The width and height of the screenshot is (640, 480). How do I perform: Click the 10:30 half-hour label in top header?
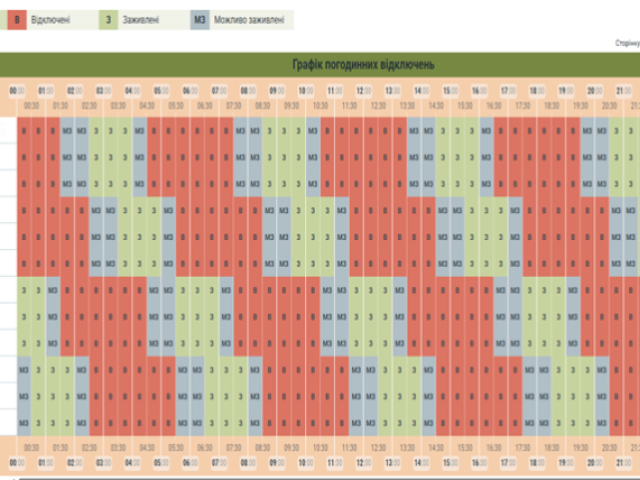320,104
